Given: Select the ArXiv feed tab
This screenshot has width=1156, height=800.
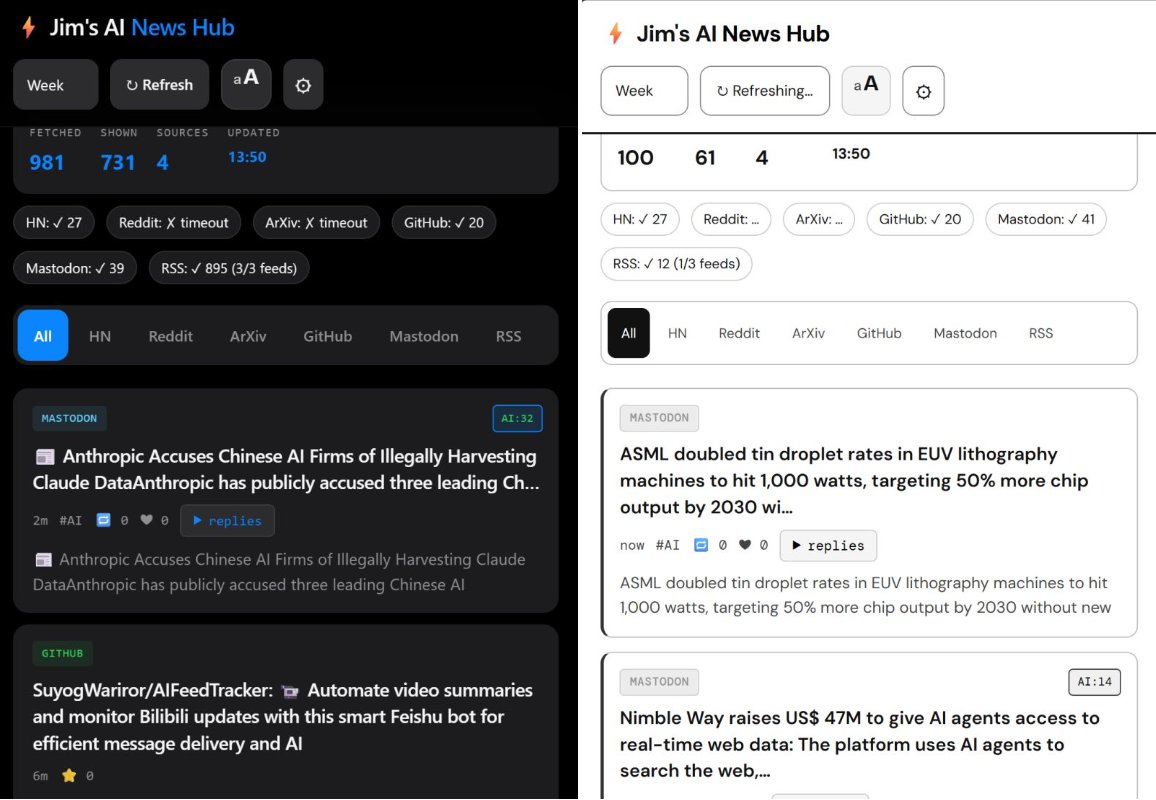Looking at the screenshot, I should [x=247, y=336].
